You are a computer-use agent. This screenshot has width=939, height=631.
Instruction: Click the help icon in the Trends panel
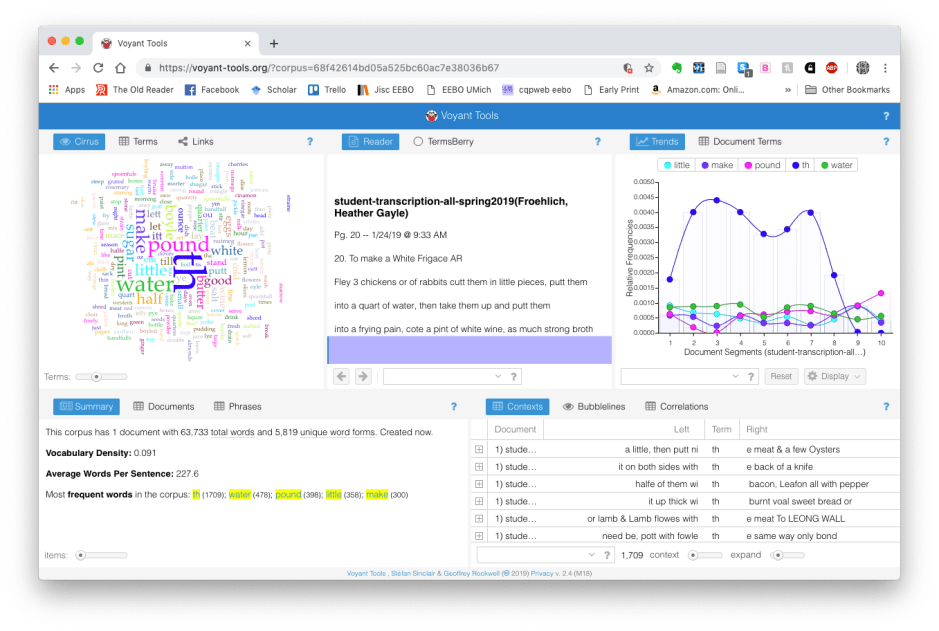pyautogui.click(x=885, y=142)
